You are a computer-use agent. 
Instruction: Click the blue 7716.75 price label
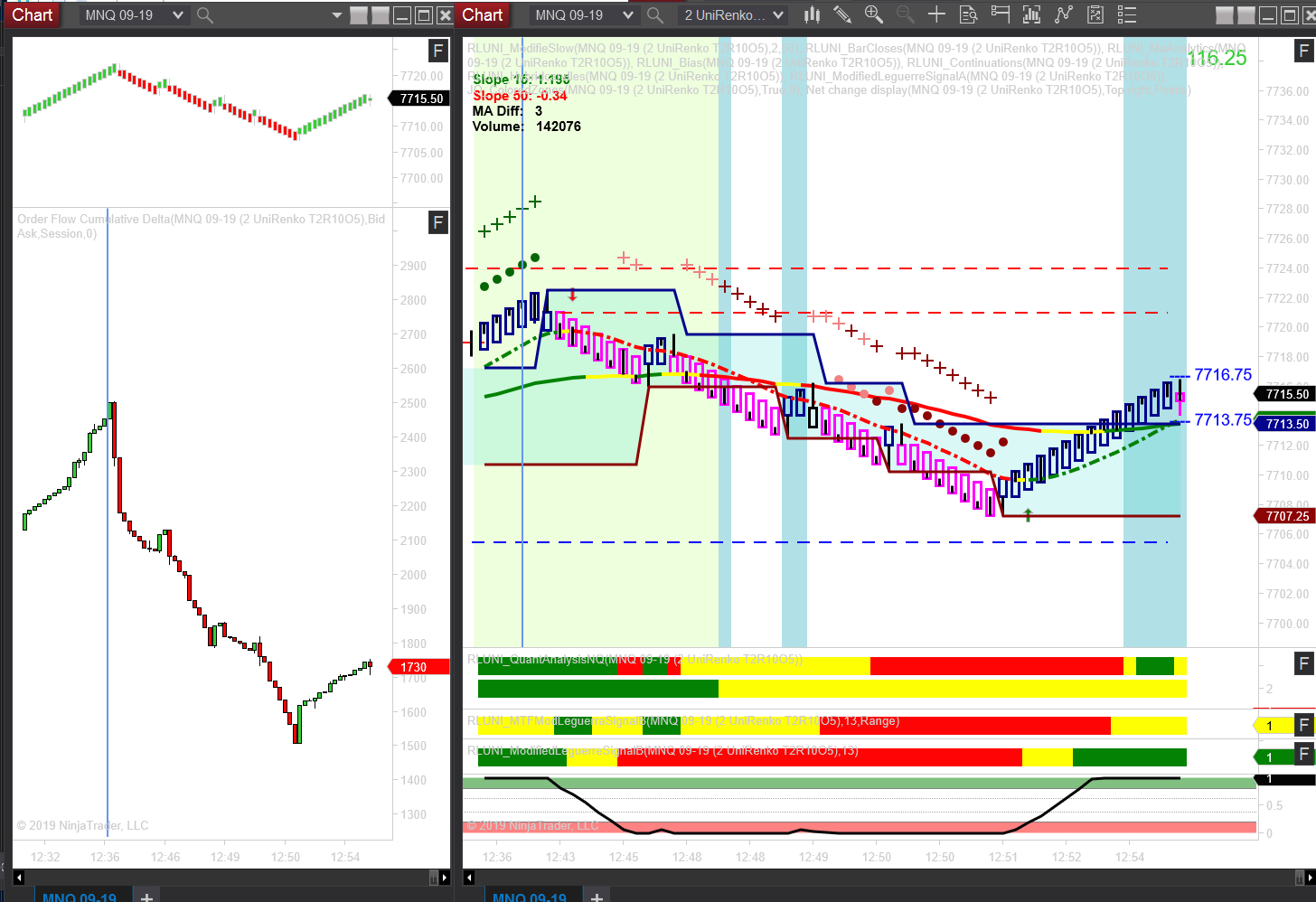point(1223,375)
